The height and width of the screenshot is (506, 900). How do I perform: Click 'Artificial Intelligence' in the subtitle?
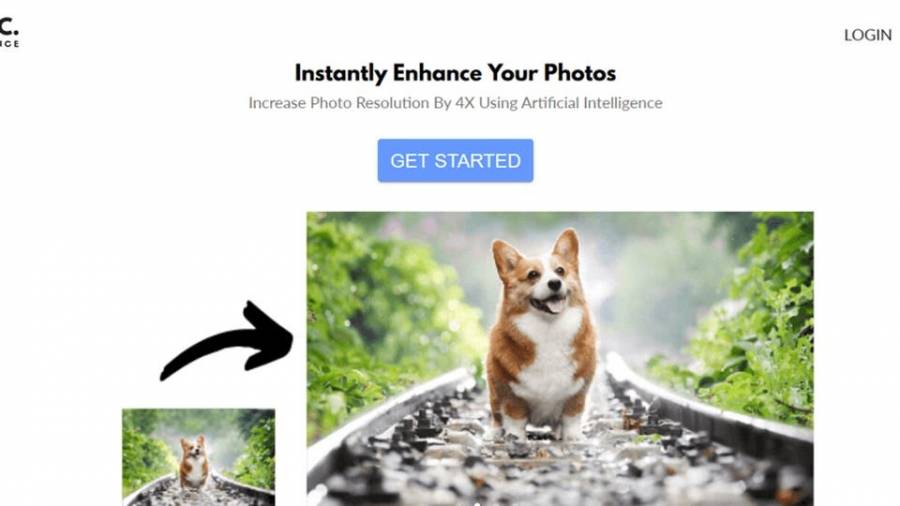tap(592, 103)
